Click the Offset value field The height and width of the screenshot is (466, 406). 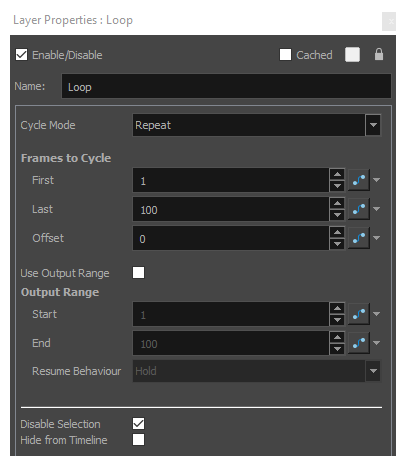coord(231,238)
